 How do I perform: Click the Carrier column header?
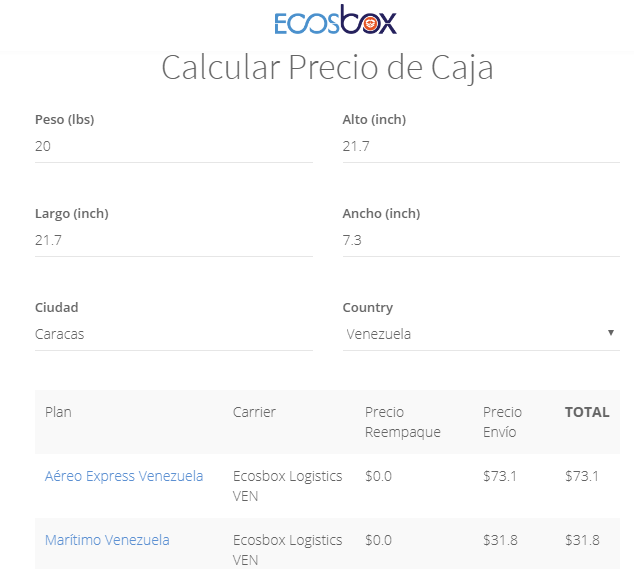[254, 412]
